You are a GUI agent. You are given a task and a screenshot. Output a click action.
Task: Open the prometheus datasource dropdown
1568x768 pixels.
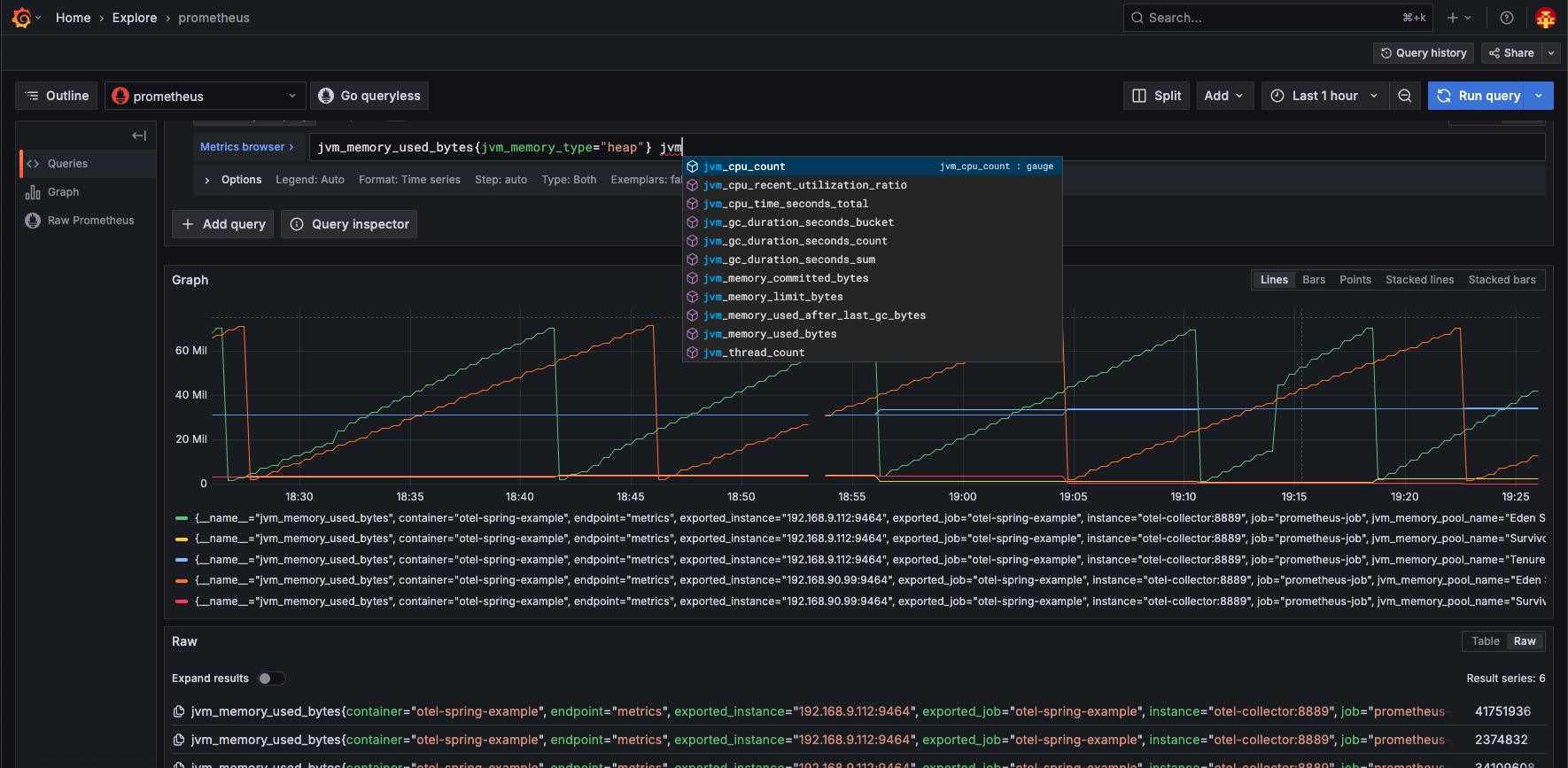pyautogui.click(x=206, y=96)
